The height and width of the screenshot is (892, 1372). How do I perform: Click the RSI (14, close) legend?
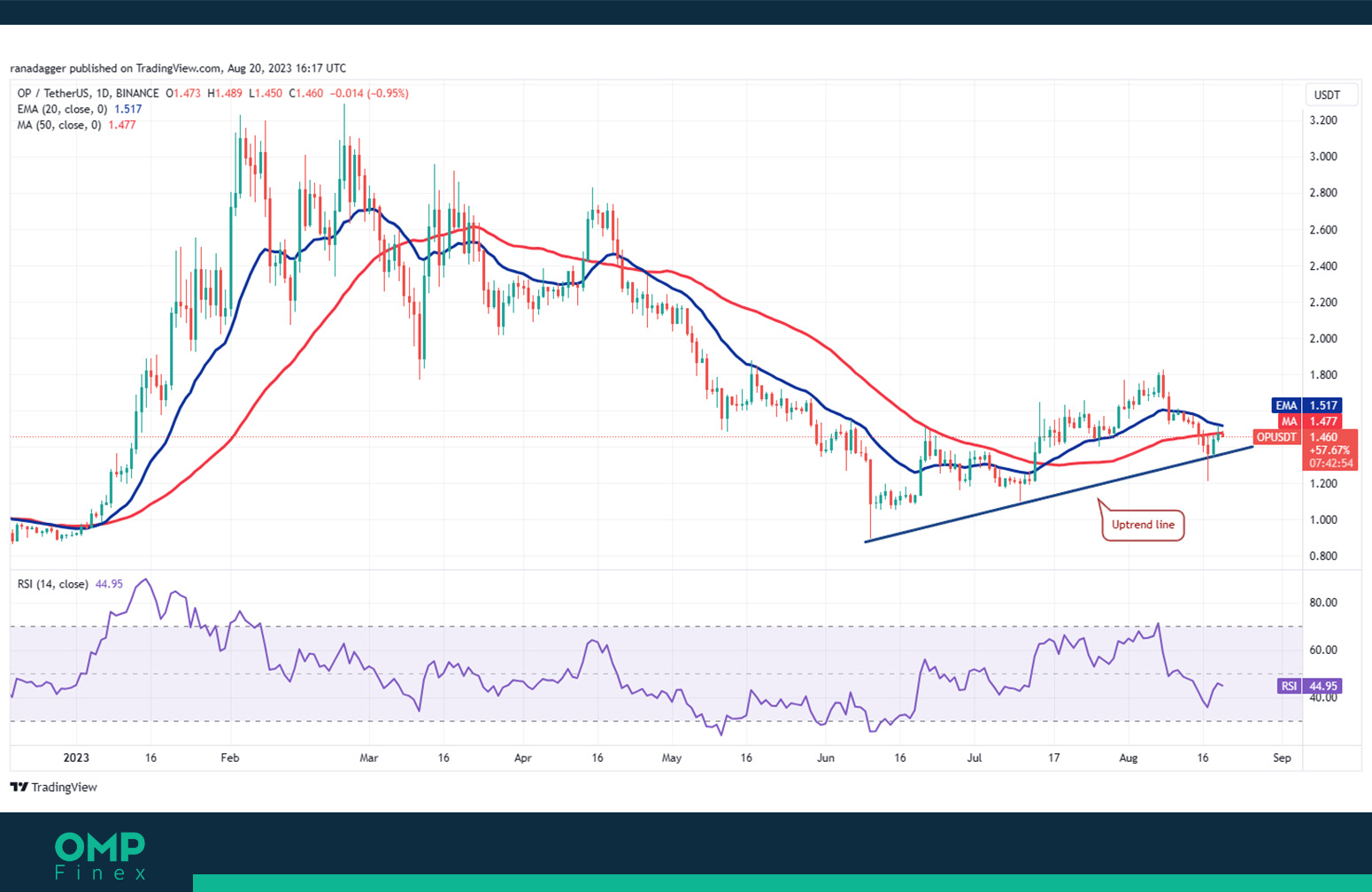[52, 584]
